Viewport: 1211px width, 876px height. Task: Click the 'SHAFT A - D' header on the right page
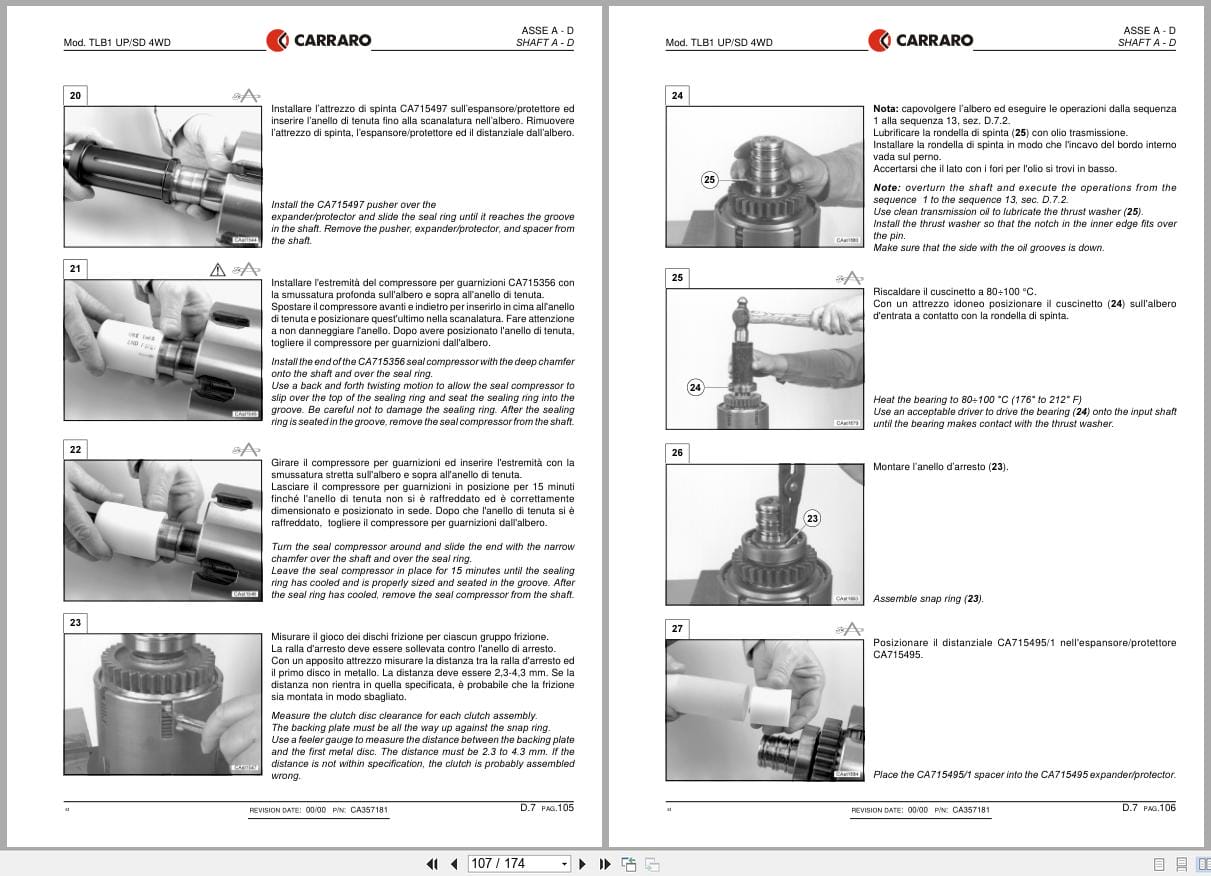coord(1147,43)
